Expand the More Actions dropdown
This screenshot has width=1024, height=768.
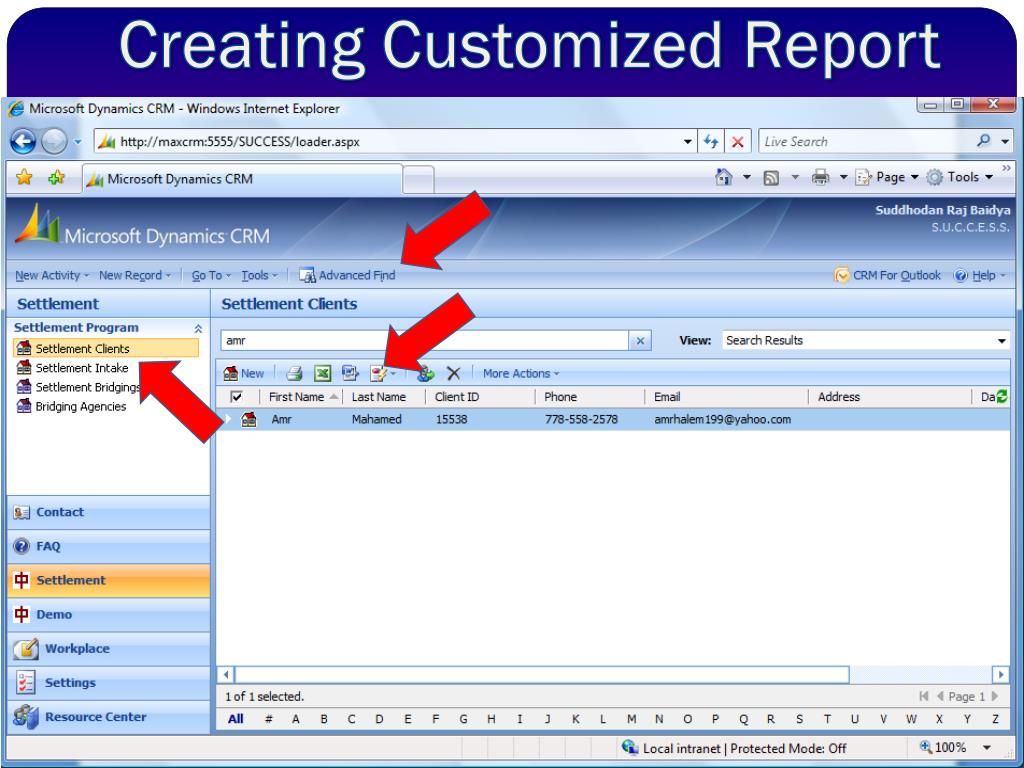click(x=521, y=374)
